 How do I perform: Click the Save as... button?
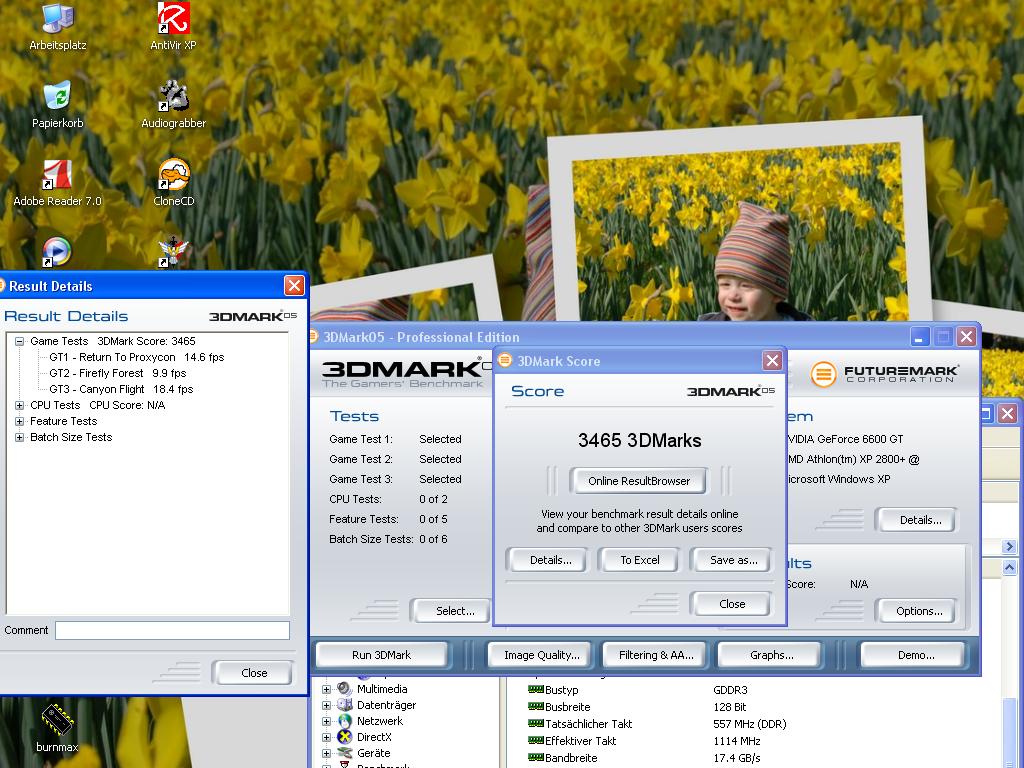[733, 560]
